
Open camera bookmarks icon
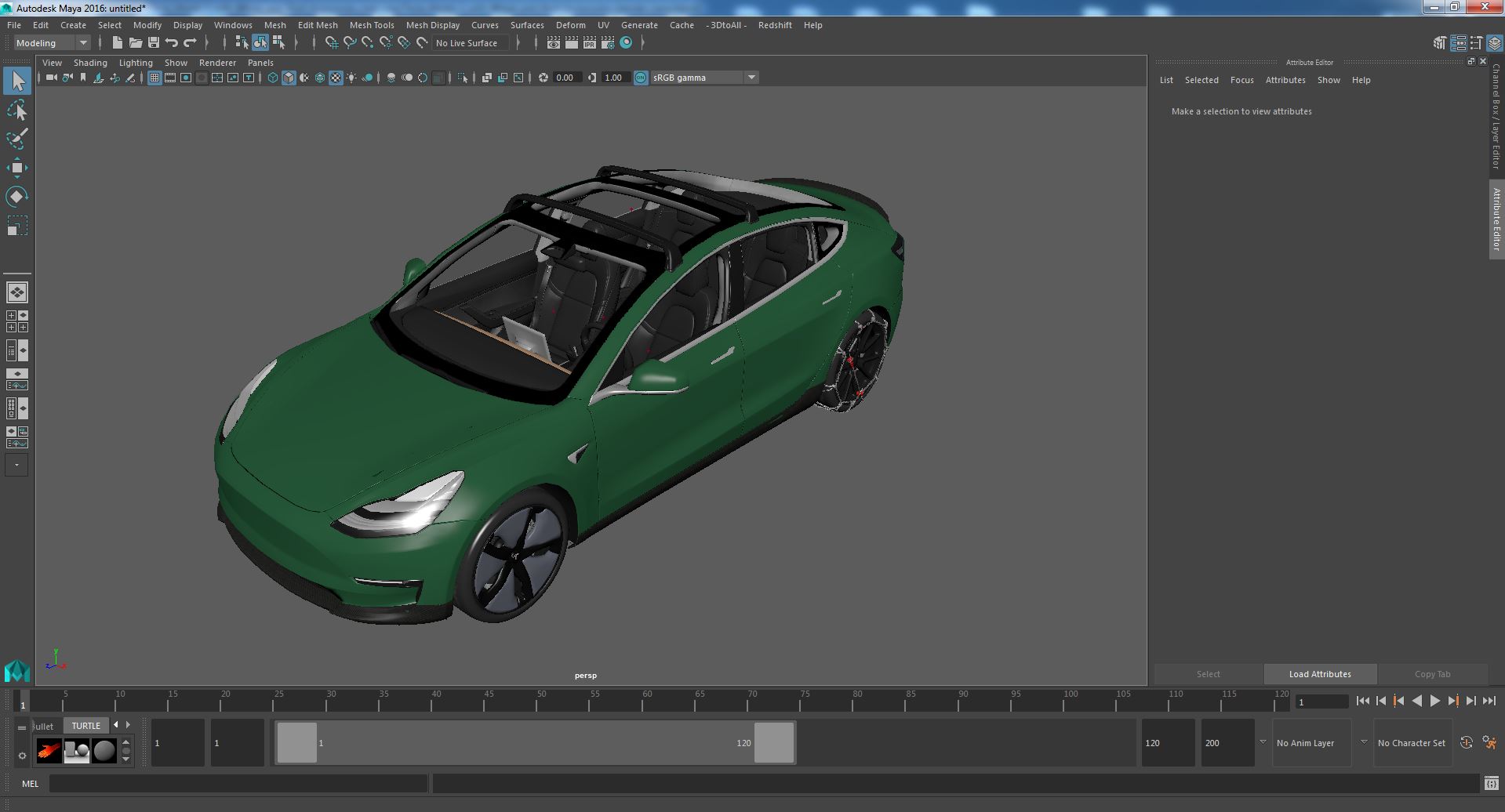click(83, 78)
